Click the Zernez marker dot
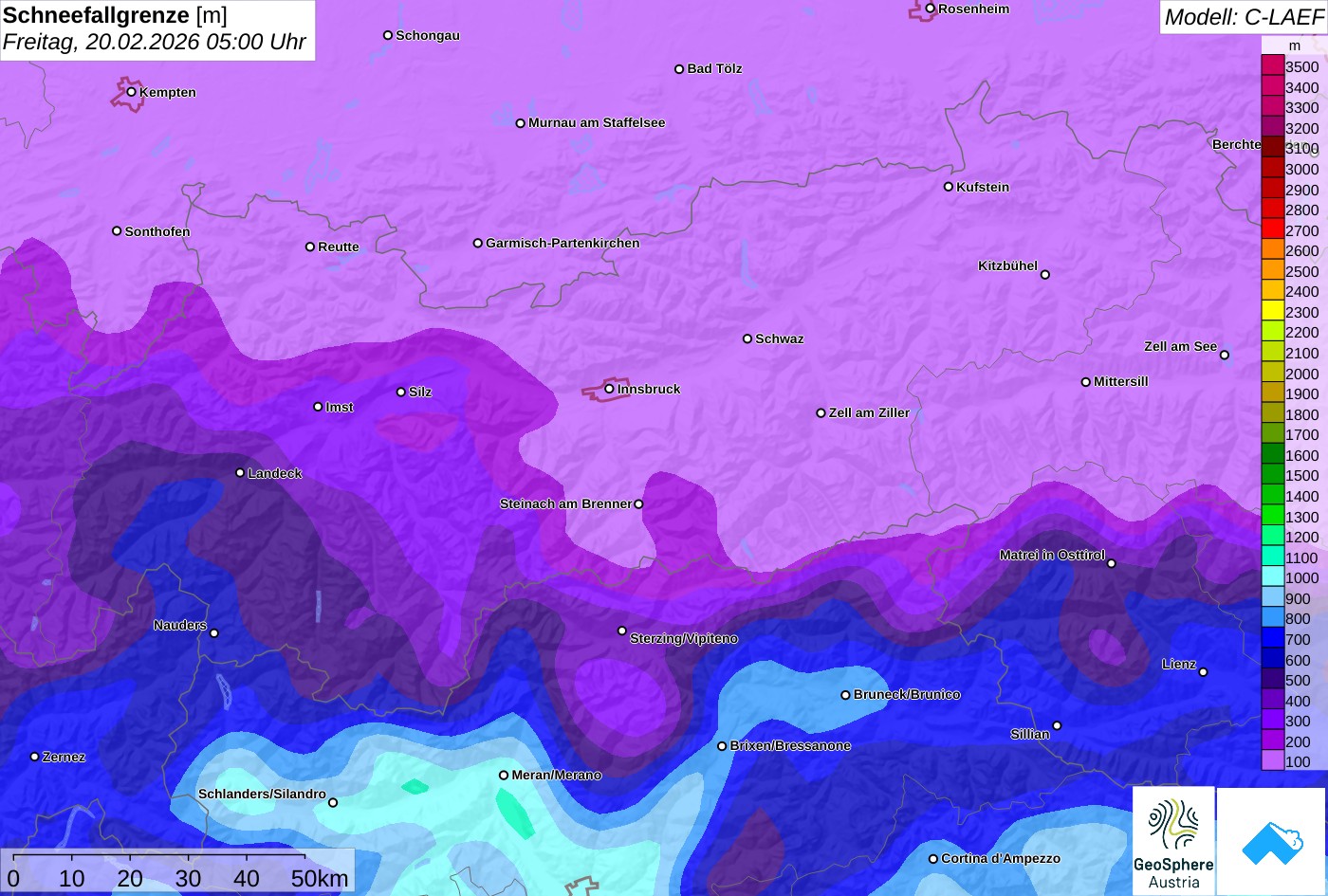The image size is (1328, 896). pyautogui.click(x=35, y=757)
